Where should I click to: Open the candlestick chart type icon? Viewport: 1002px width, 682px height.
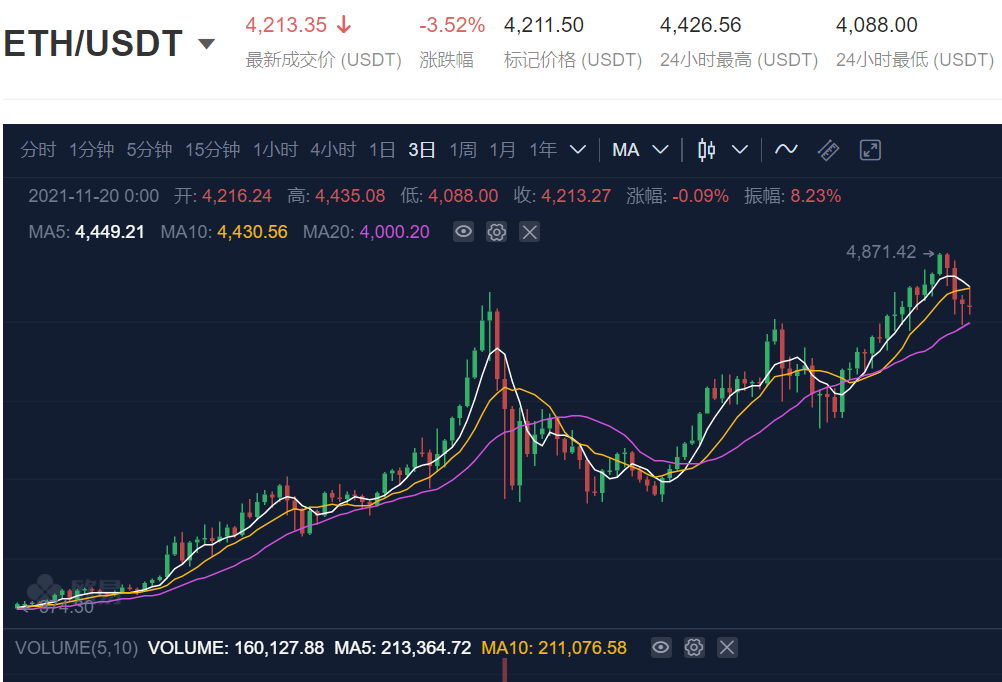click(706, 150)
